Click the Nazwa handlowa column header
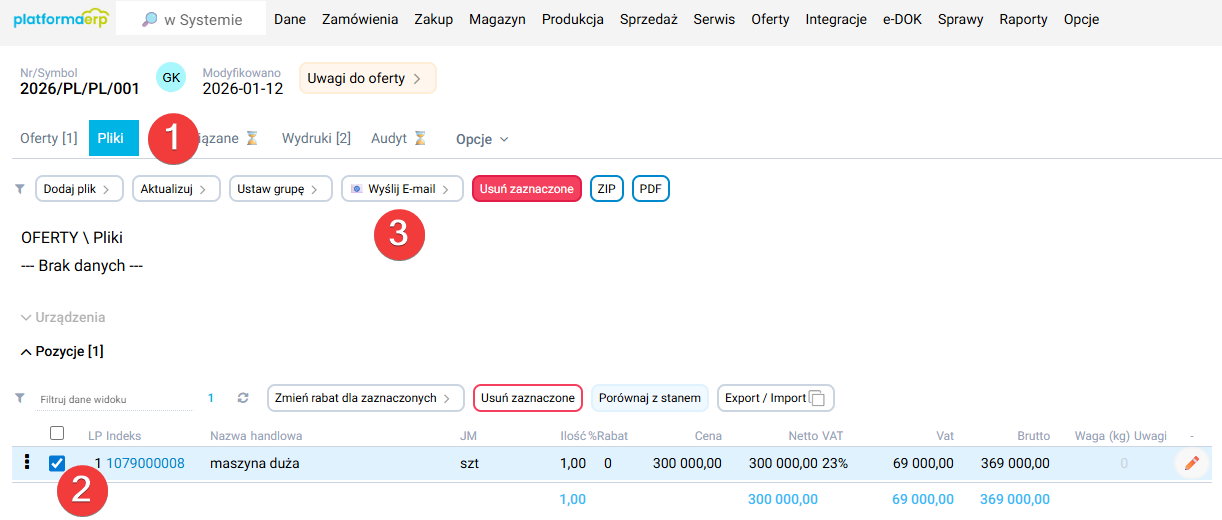Screen dimensions: 1222x520 point(256,436)
